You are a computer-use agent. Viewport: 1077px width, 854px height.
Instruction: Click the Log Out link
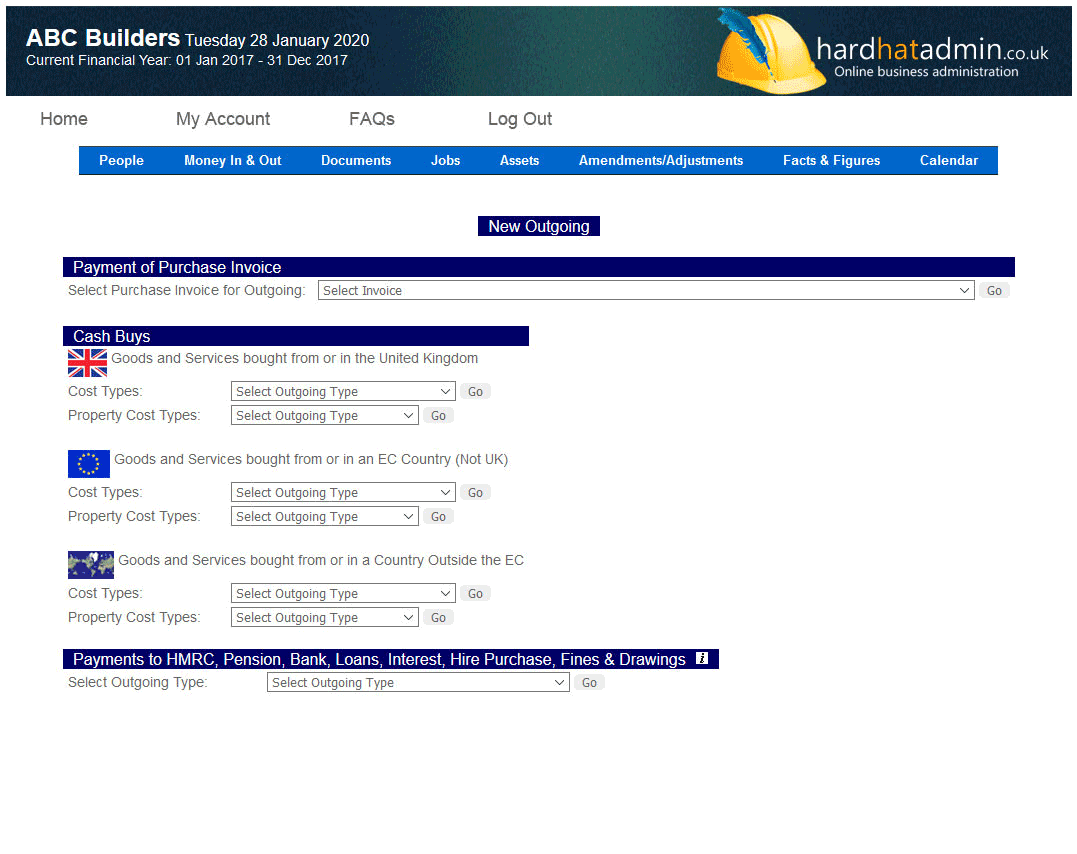click(x=519, y=119)
